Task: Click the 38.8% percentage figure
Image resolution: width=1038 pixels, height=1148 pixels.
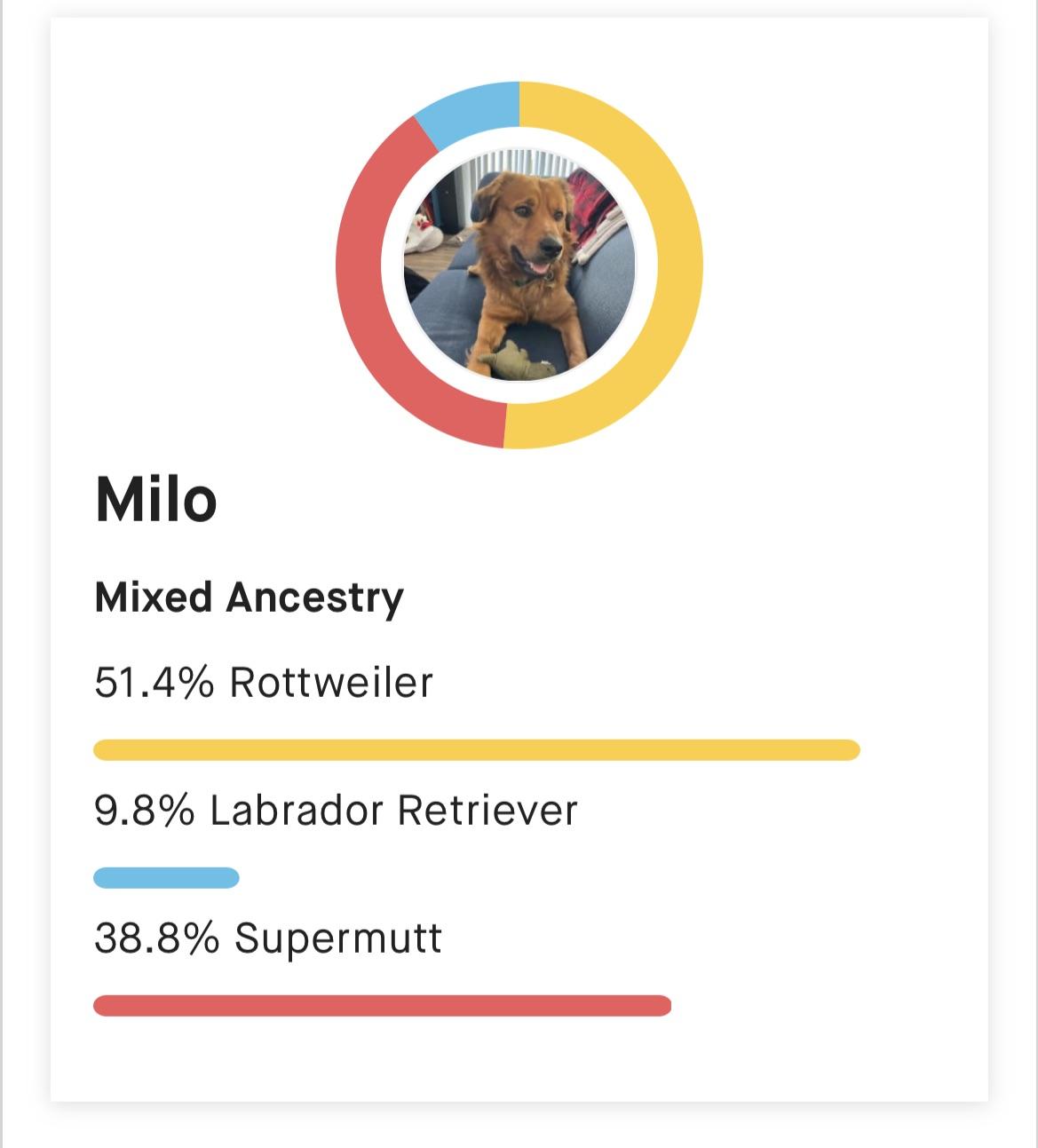Action: 156,938
